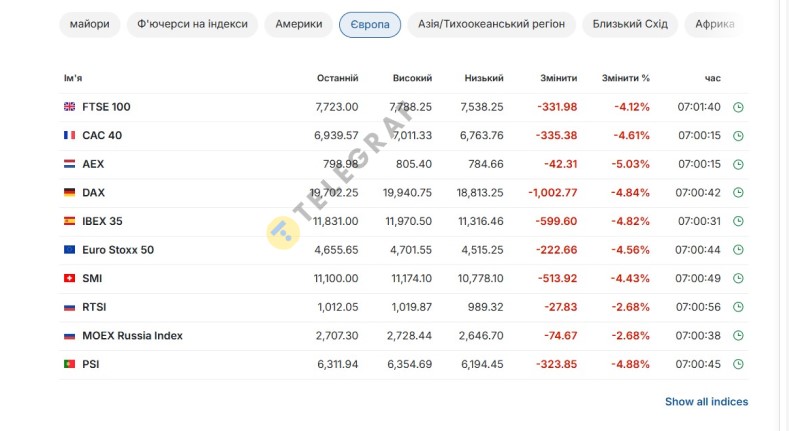Open the IBEX 35 index link
This screenshot has width=789, height=431.
(102, 221)
